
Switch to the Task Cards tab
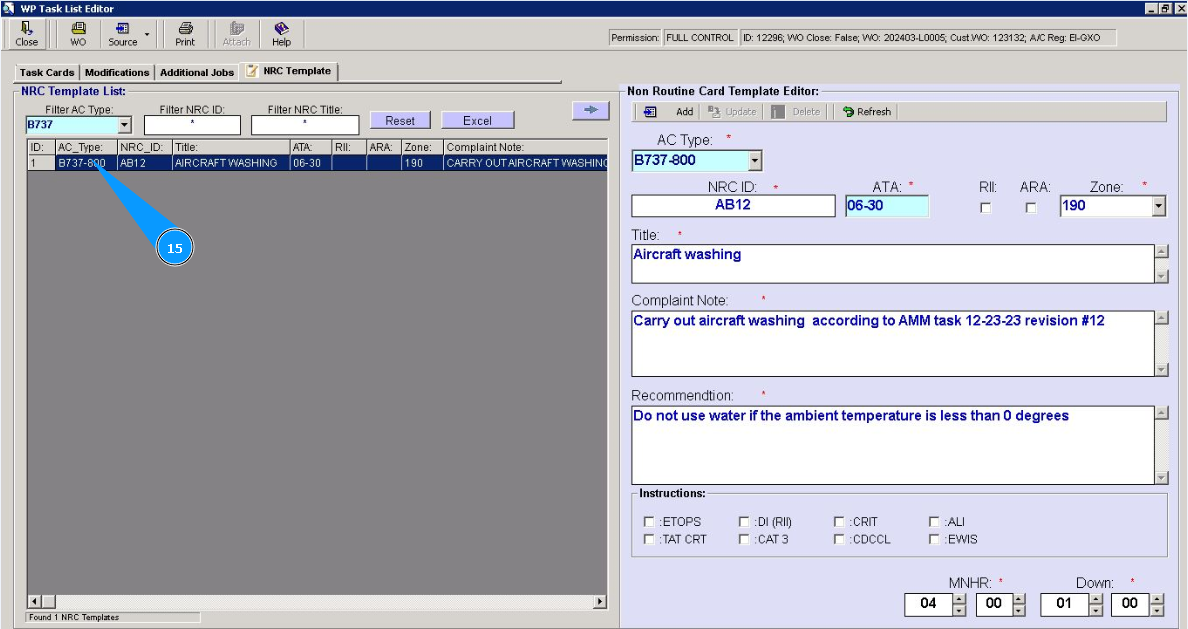[x=47, y=72]
